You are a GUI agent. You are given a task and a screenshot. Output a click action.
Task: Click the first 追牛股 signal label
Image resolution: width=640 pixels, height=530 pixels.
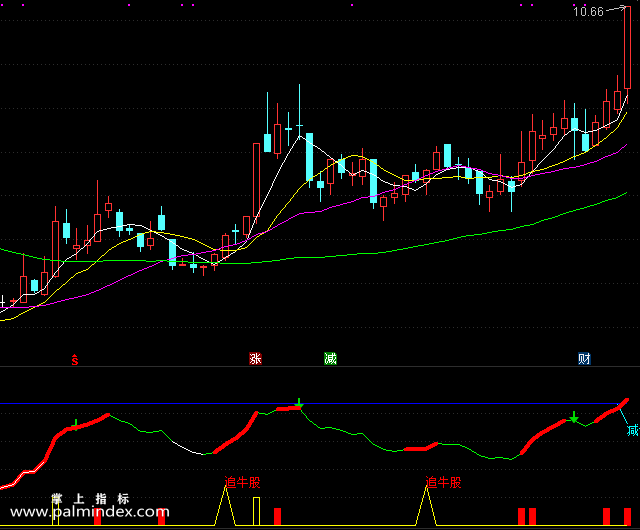242,482
